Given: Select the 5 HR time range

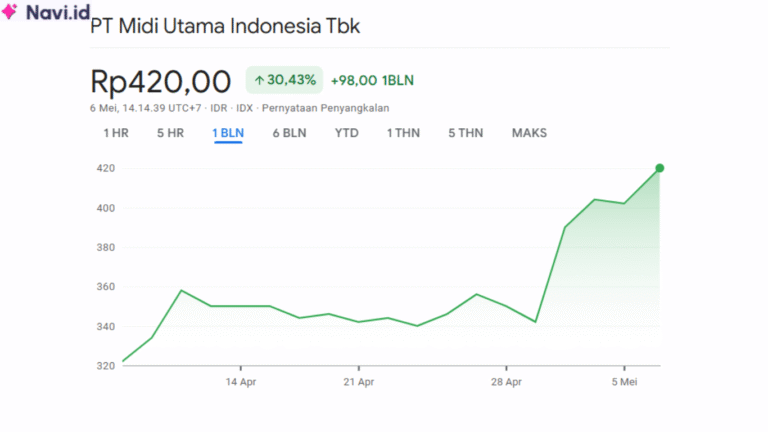Looking at the screenshot, I should pyautogui.click(x=170, y=133).
